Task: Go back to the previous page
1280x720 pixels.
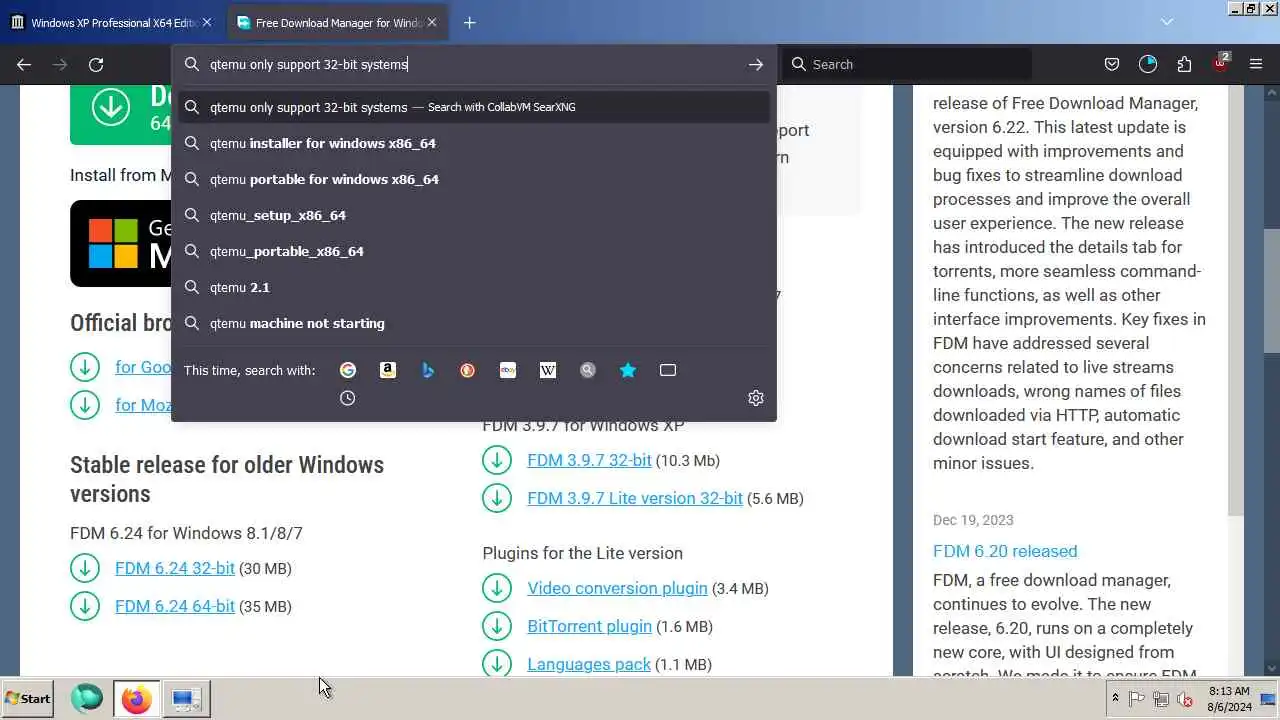Action: [x=24, y=64]
